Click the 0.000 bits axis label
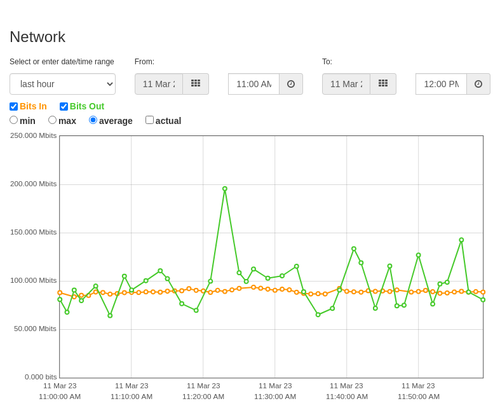Viewport: 500px width, 403px height. pos(41,377)
